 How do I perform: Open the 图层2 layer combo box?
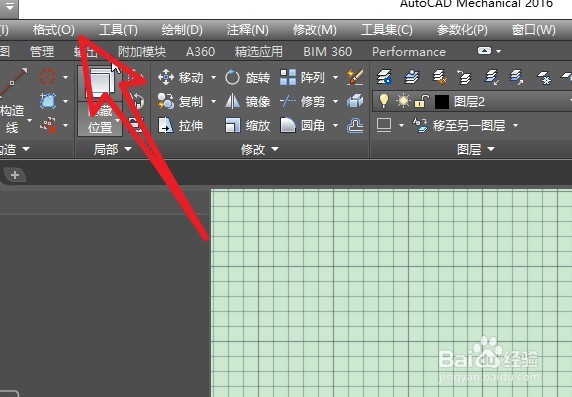(x=472, y=101)
